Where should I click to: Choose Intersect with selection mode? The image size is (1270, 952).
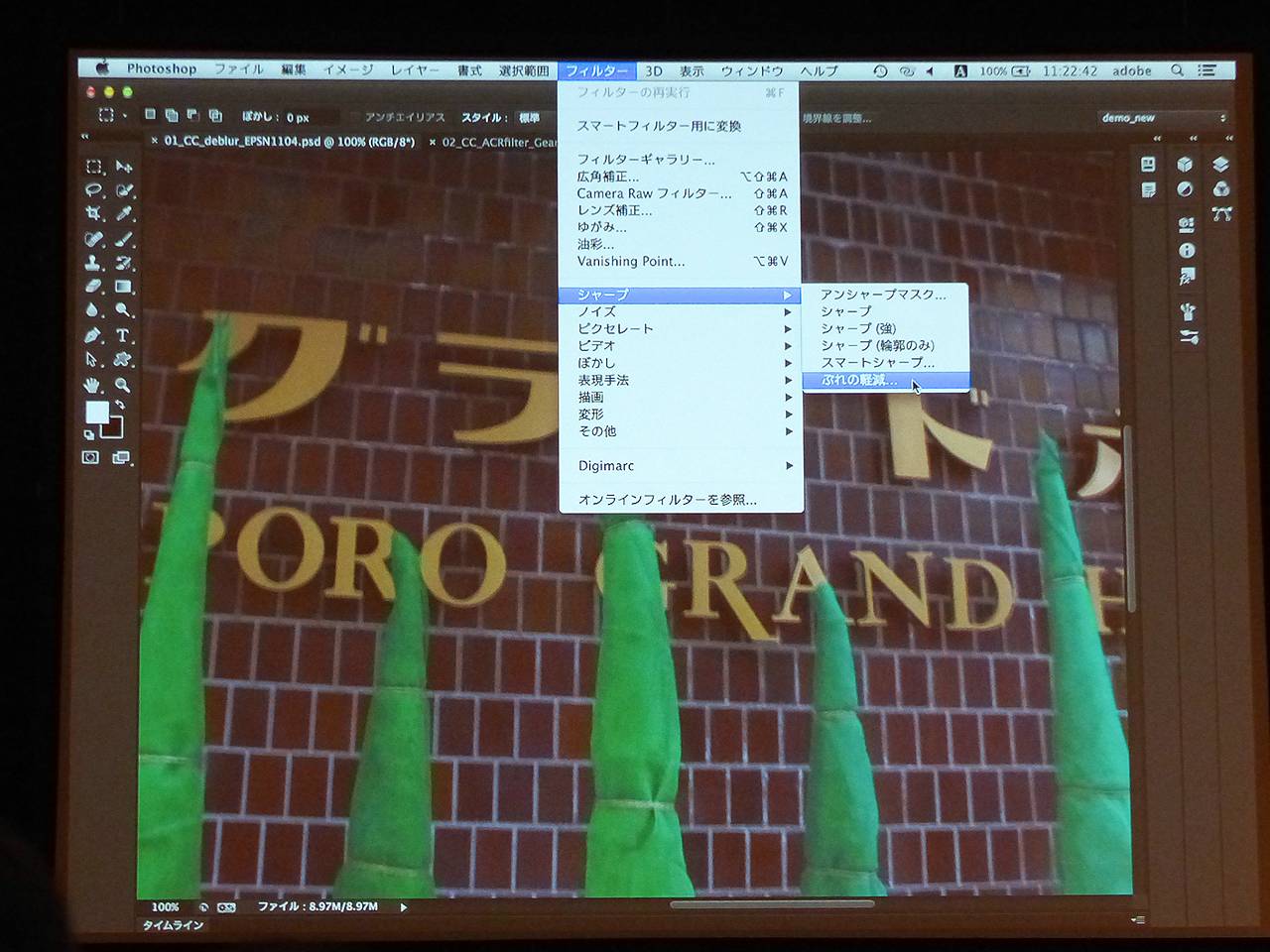coord(215,115)
